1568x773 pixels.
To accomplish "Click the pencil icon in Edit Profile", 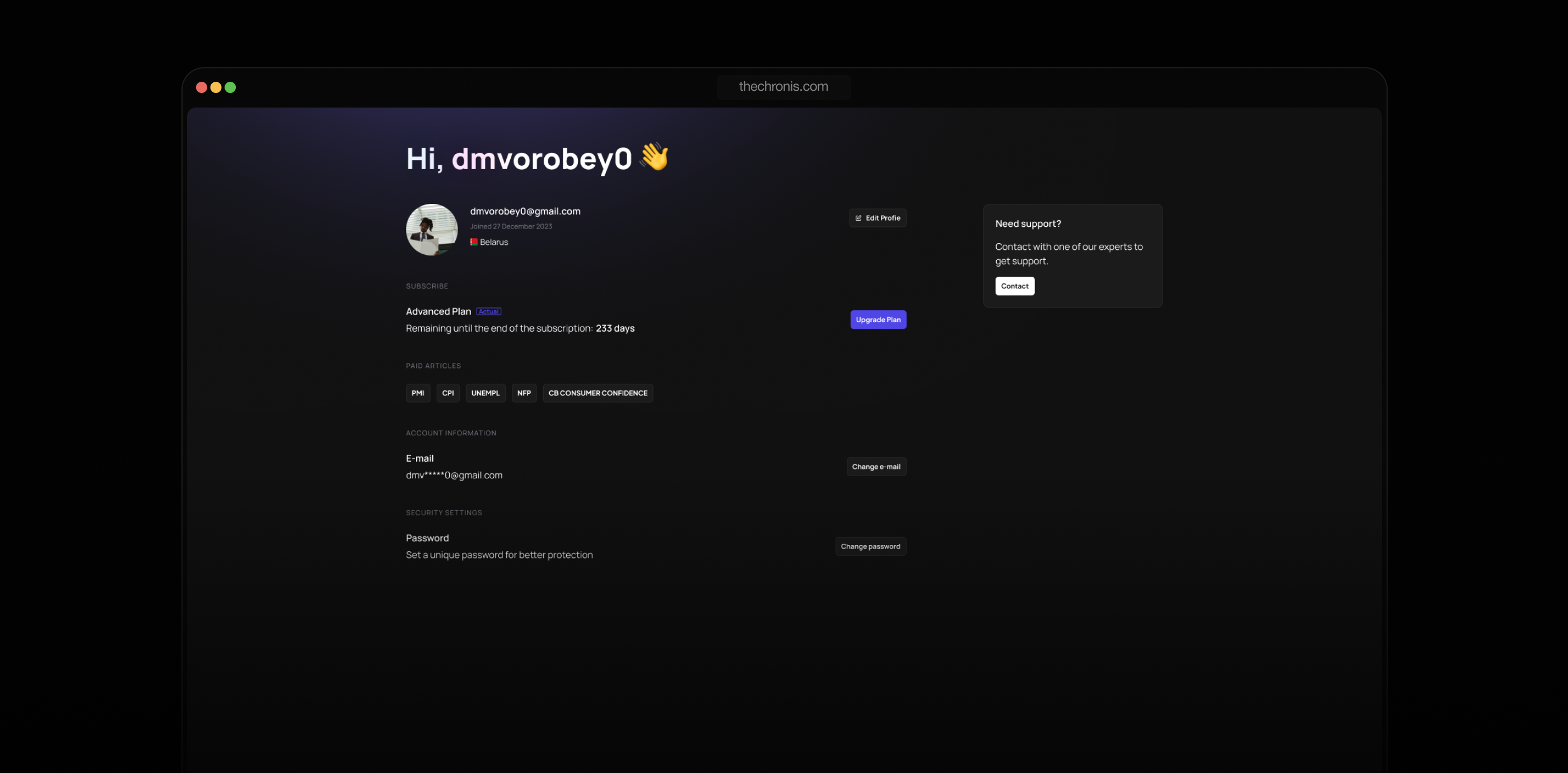I will pyautogui.click(x=858, y=218).
